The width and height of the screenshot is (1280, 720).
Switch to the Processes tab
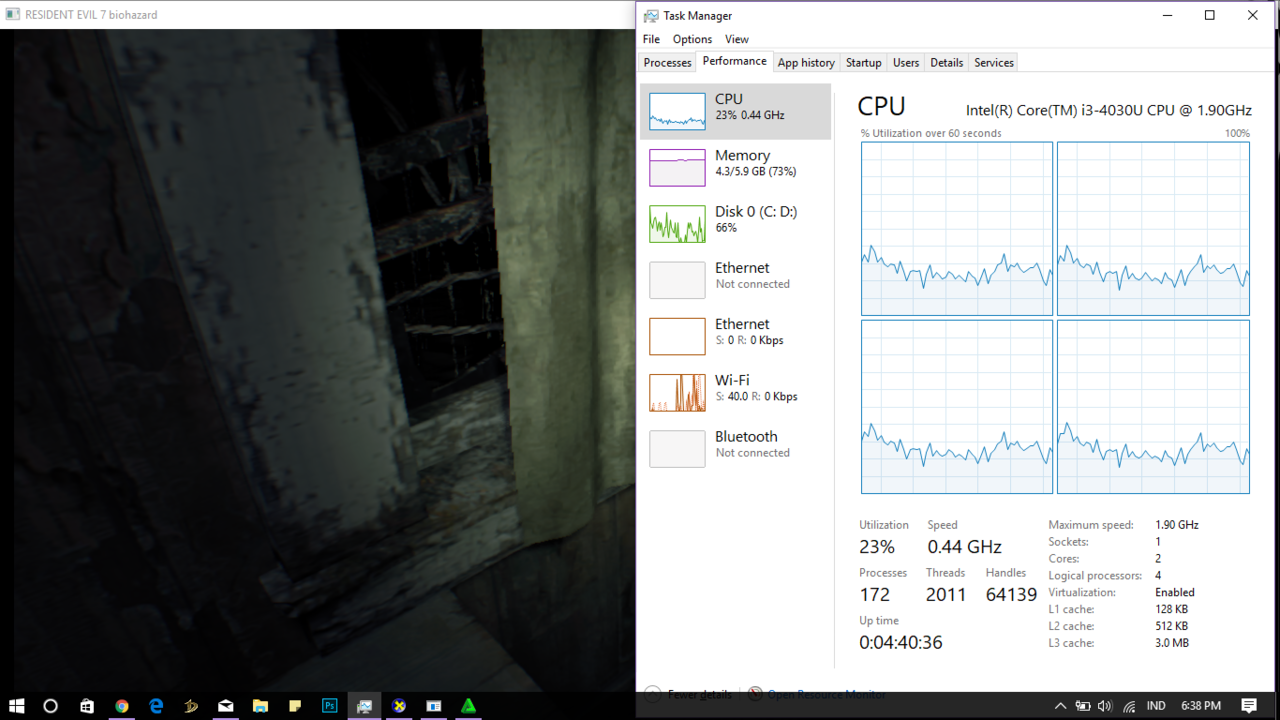(x=667, y=62)
